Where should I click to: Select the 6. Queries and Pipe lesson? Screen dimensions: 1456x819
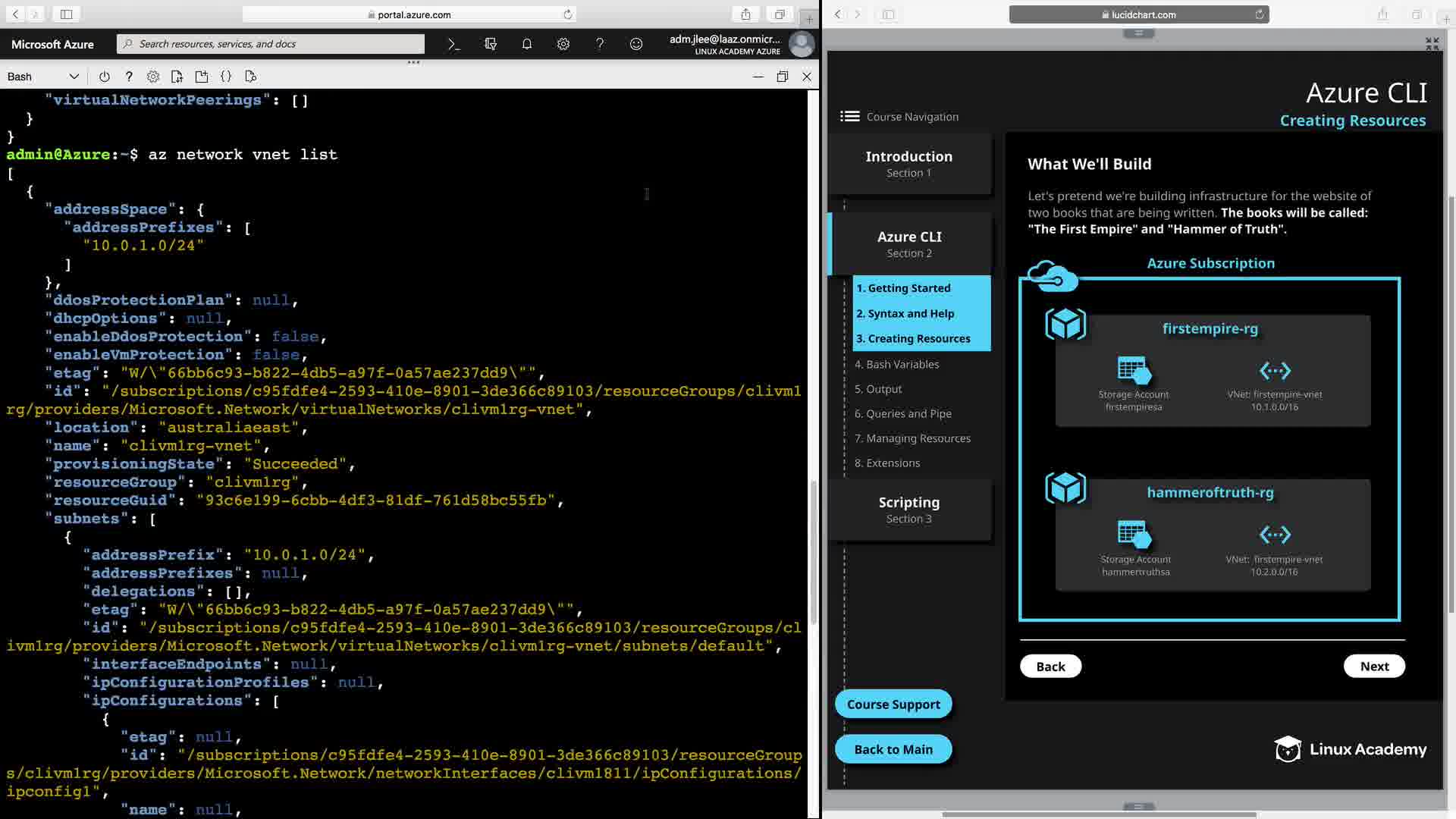(902, 413)
